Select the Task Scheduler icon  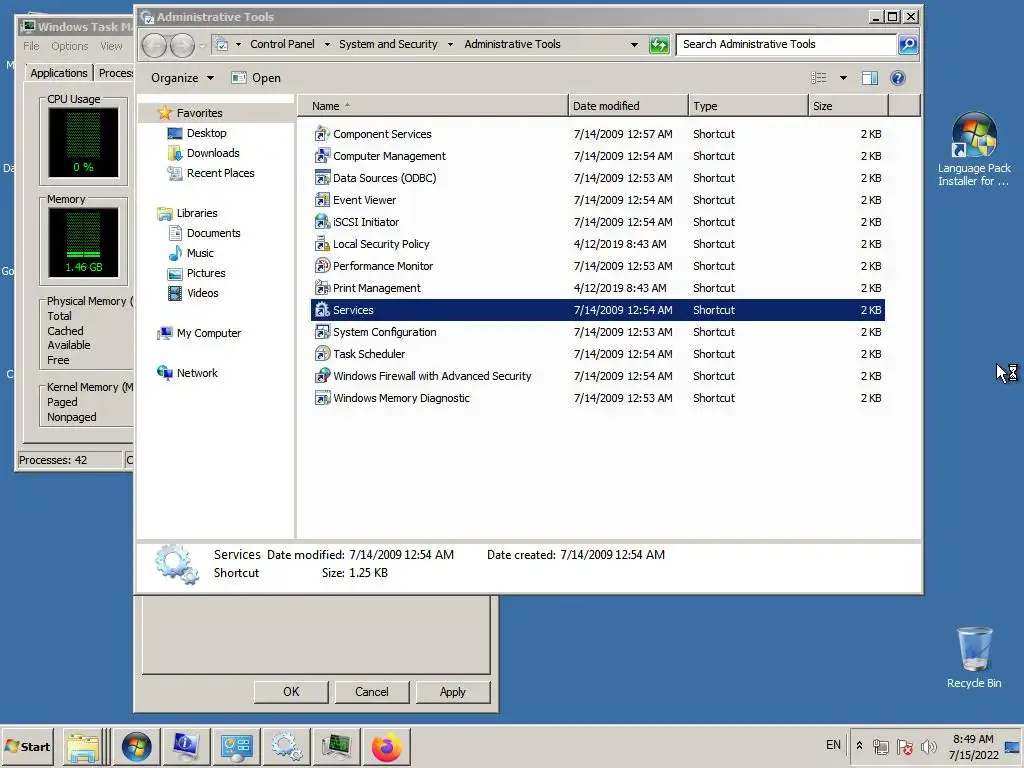point(322,354)
